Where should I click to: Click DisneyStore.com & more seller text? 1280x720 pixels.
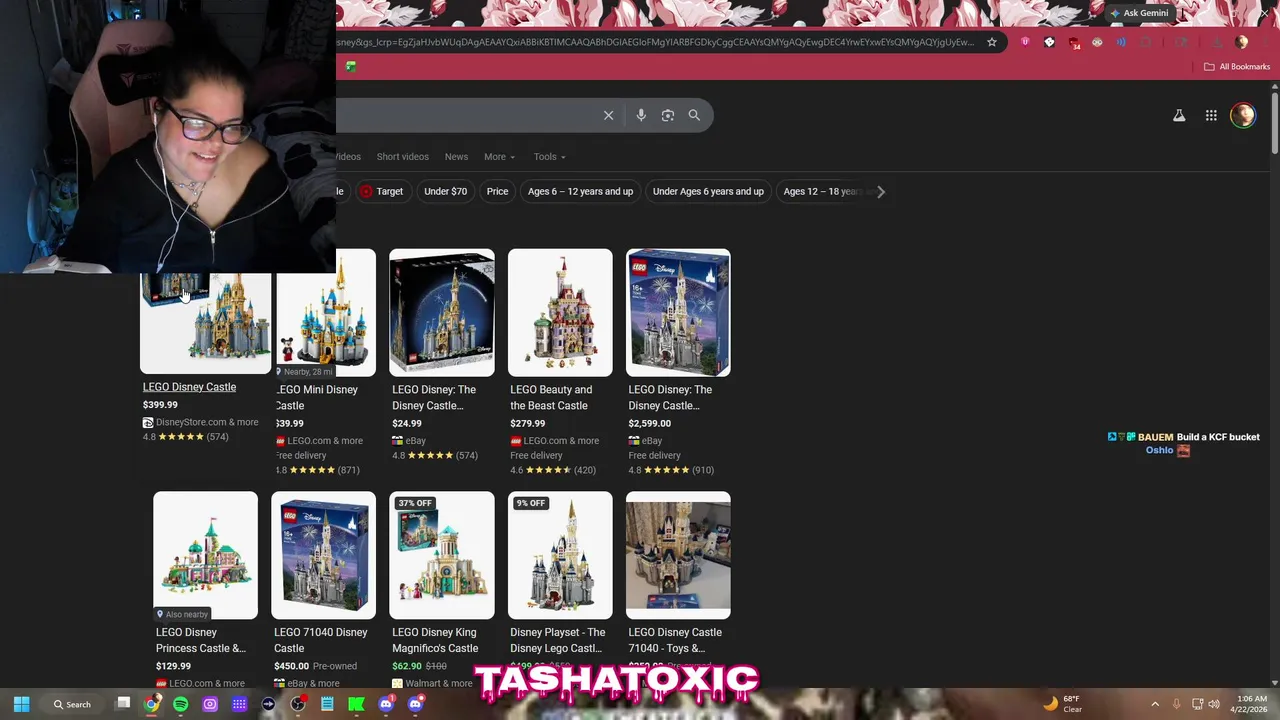[207, 422]
